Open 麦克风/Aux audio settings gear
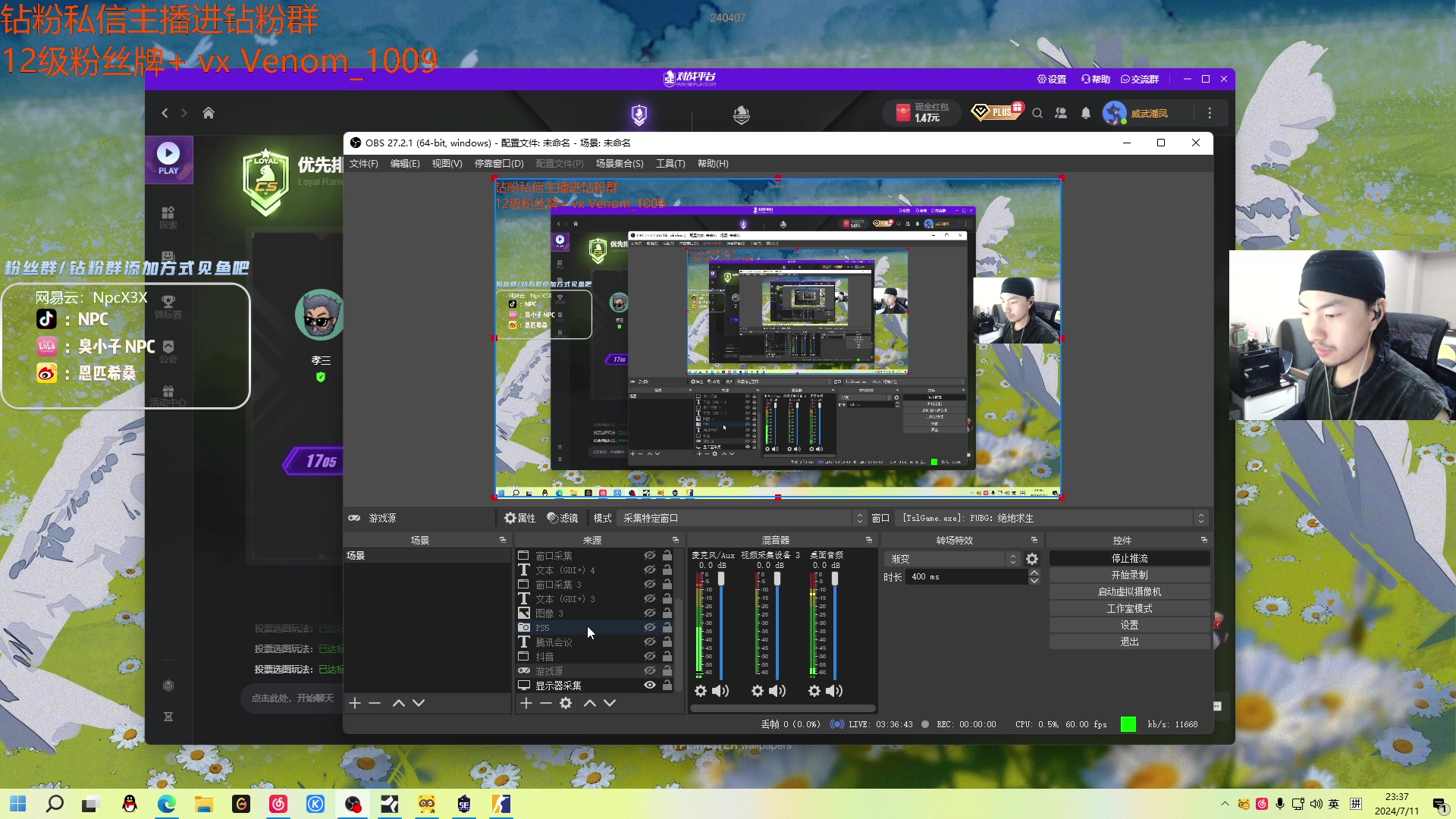This screenshot has width=1456, height=819. coord(701,691)
